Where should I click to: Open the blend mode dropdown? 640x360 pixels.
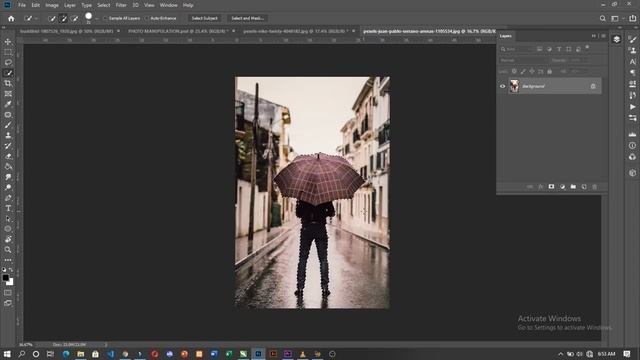click(523, 60)
